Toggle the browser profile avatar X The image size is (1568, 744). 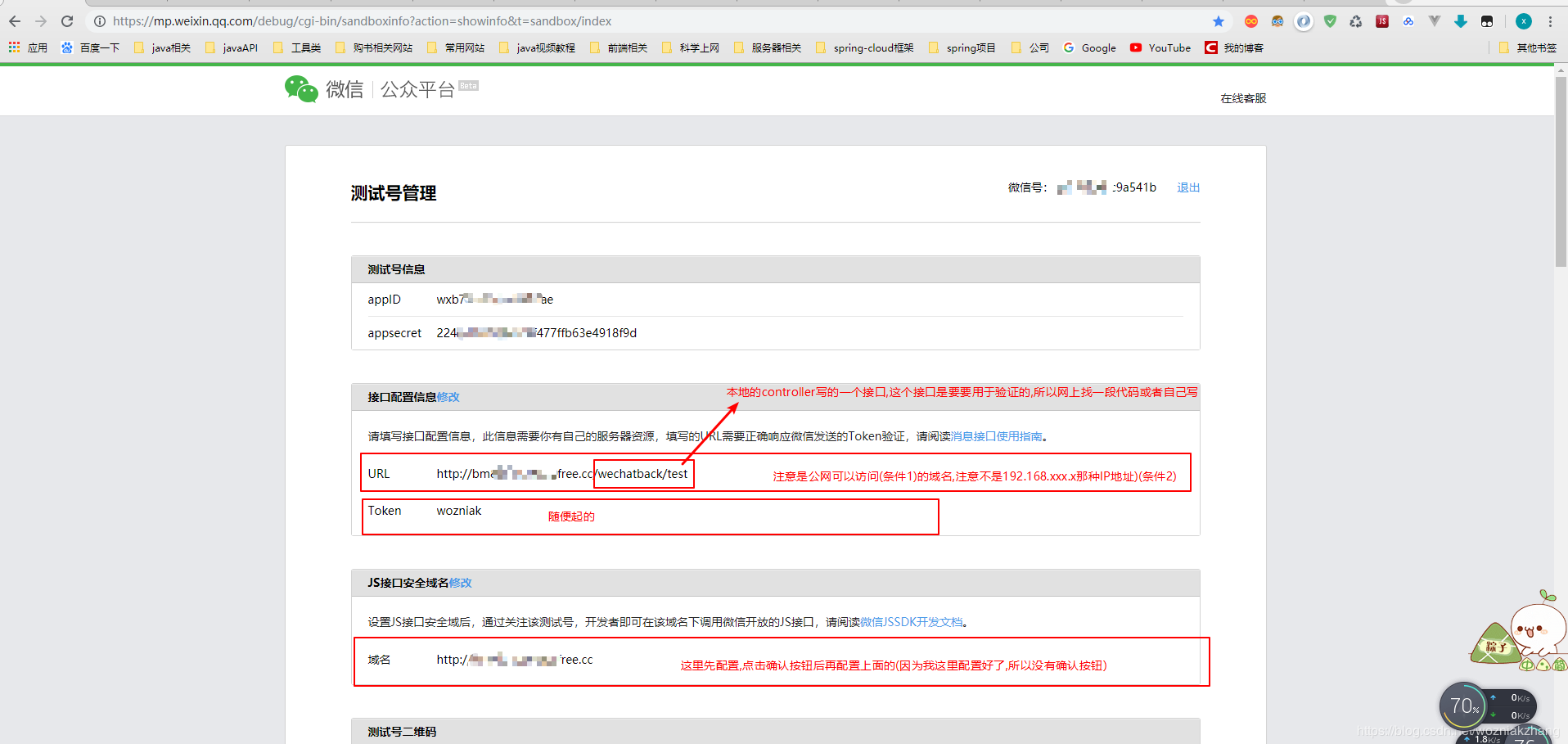(1523, 21)
